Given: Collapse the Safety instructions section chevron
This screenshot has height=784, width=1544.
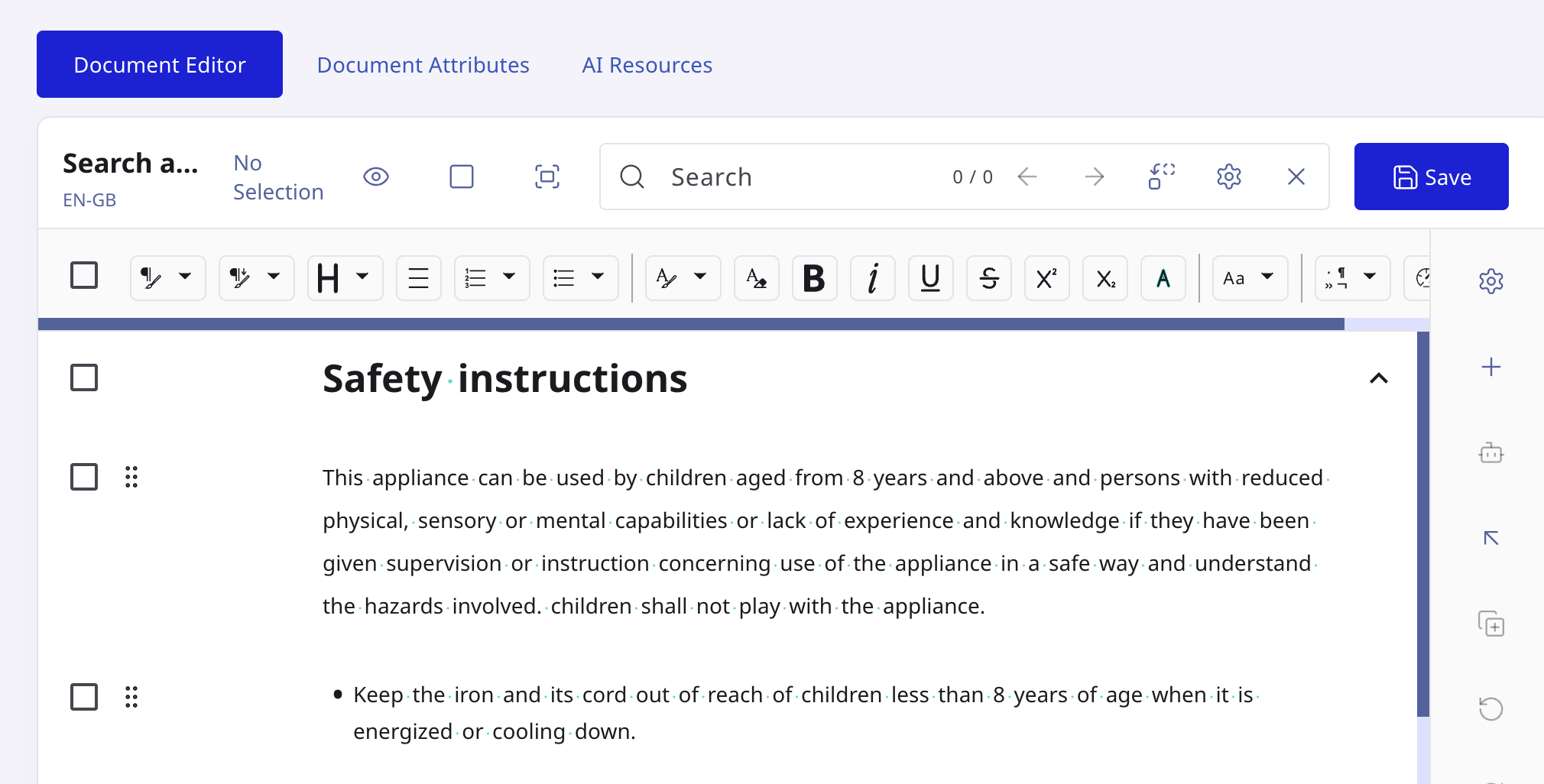Looking at the screenshot, I should pos(1378,378).
